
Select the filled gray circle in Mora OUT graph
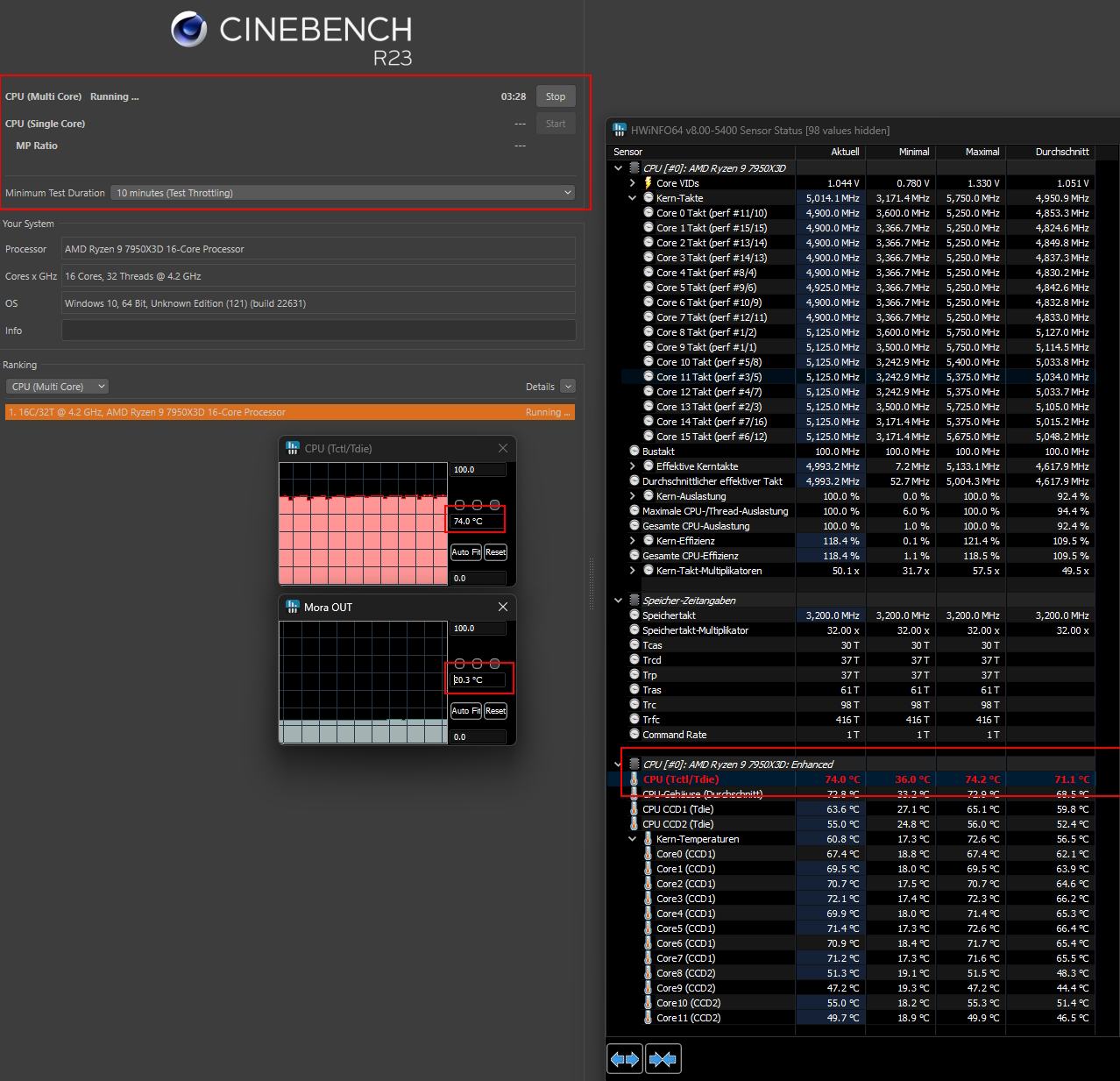point(495,664)
